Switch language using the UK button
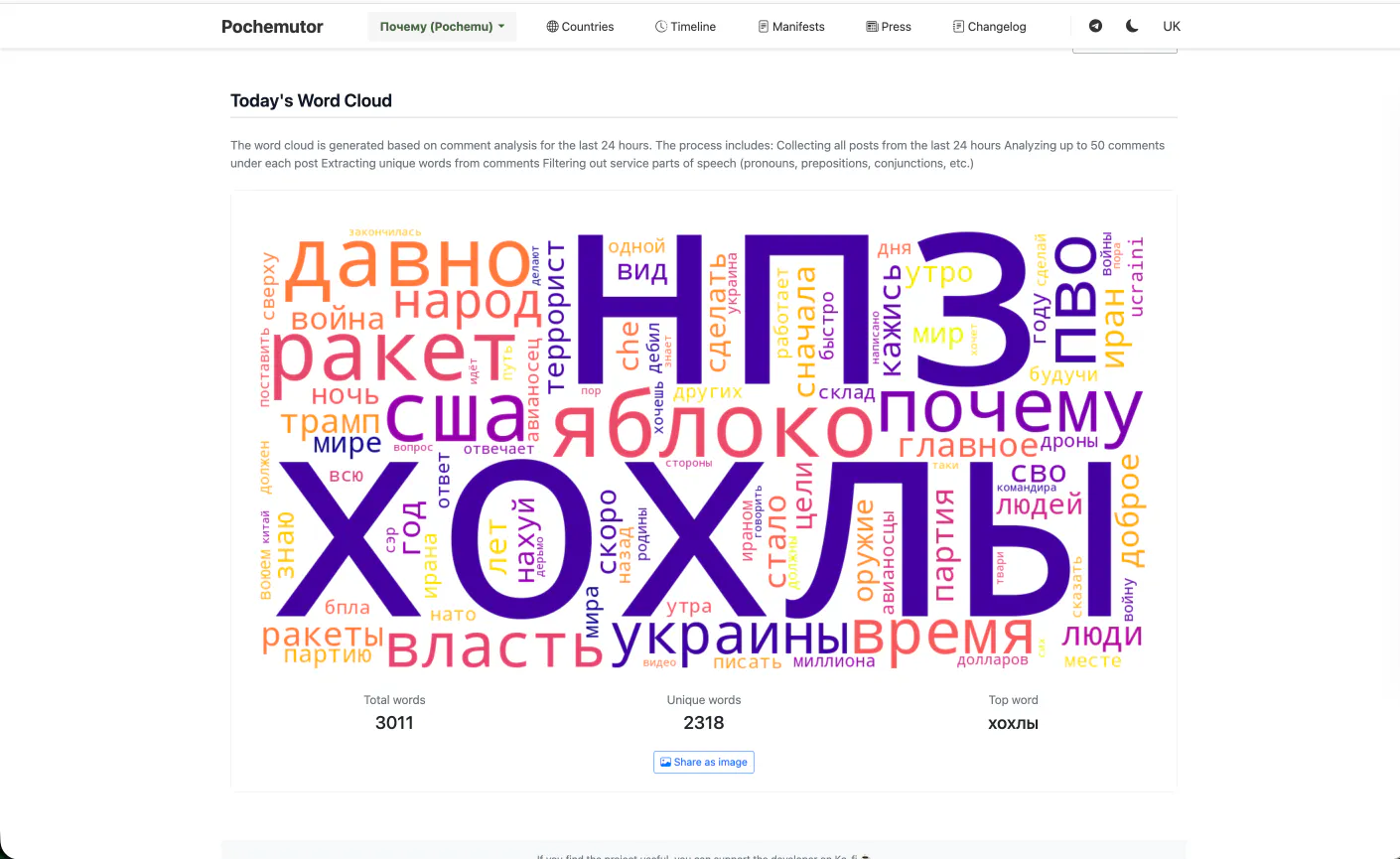 1172,26
